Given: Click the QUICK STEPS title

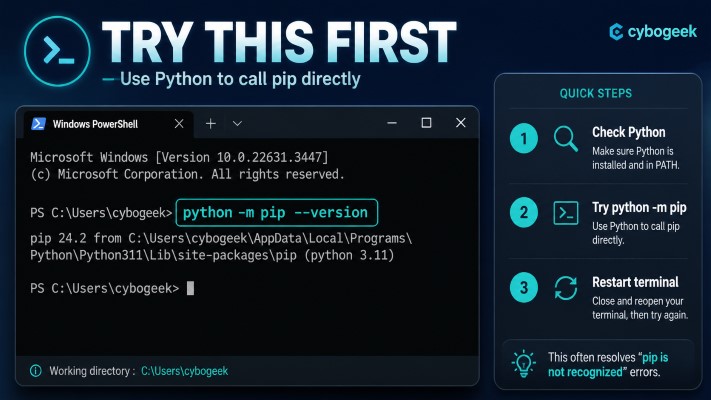Looking at the screenshot, I should (x=595, y=93).
